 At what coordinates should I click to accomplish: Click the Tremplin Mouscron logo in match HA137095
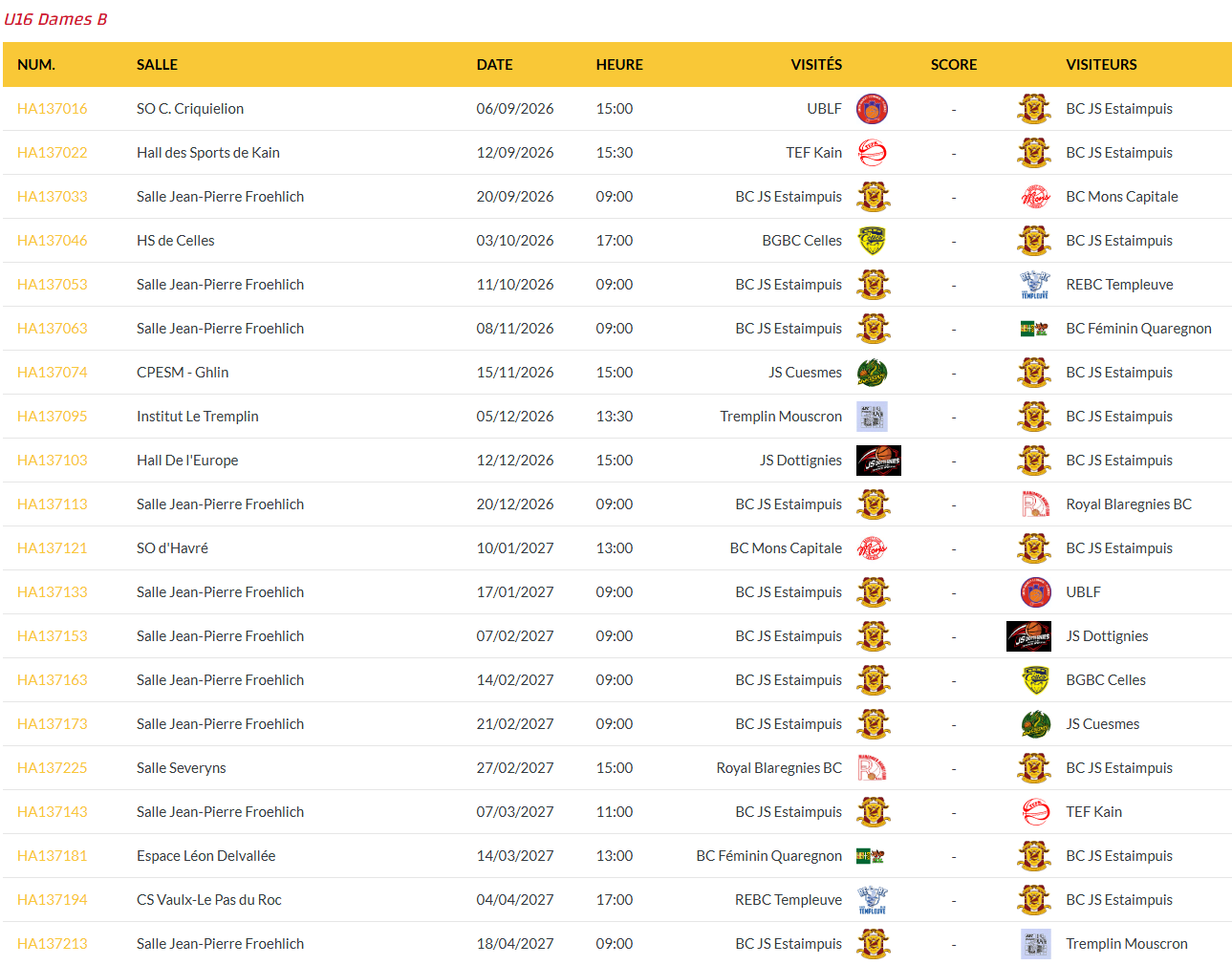[x=872, y=417]
